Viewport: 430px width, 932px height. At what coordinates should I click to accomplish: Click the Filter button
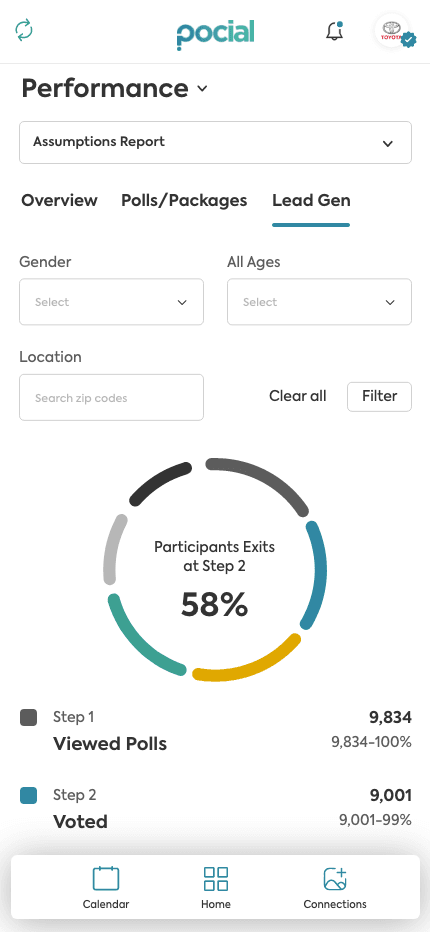(379, 396)
